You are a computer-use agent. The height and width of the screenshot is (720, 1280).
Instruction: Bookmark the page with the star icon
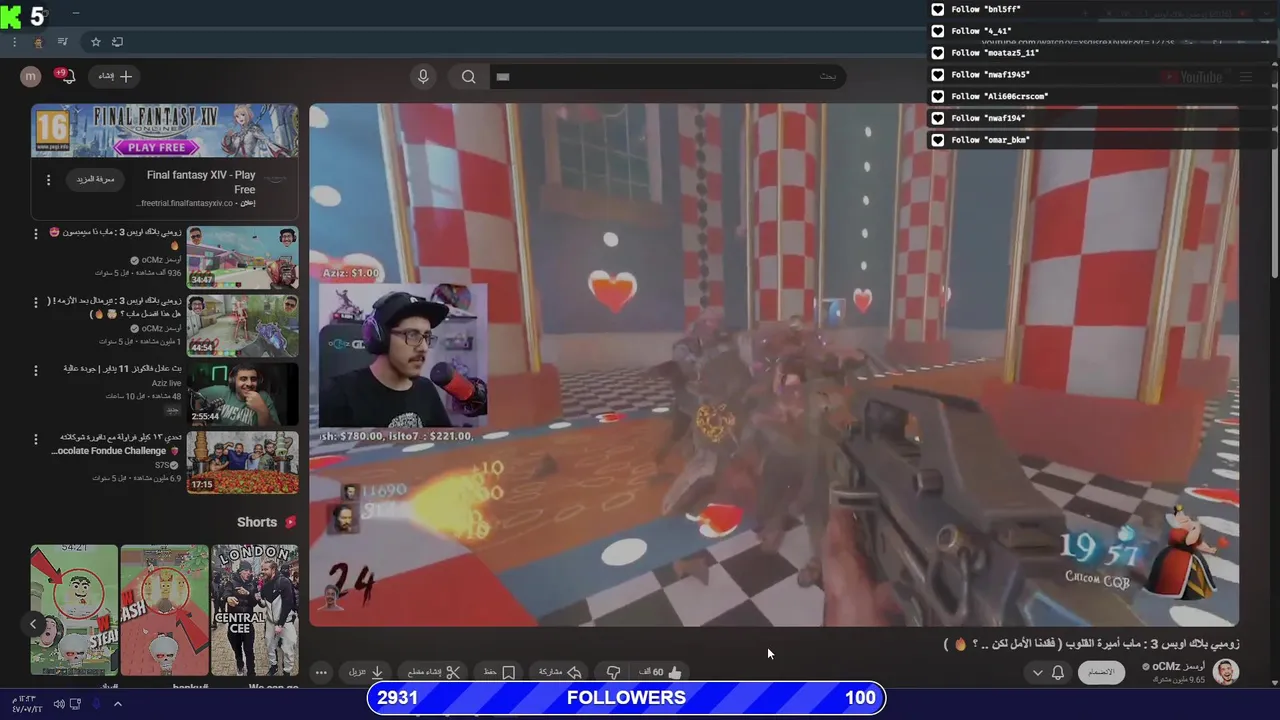[x=96, y=42]
